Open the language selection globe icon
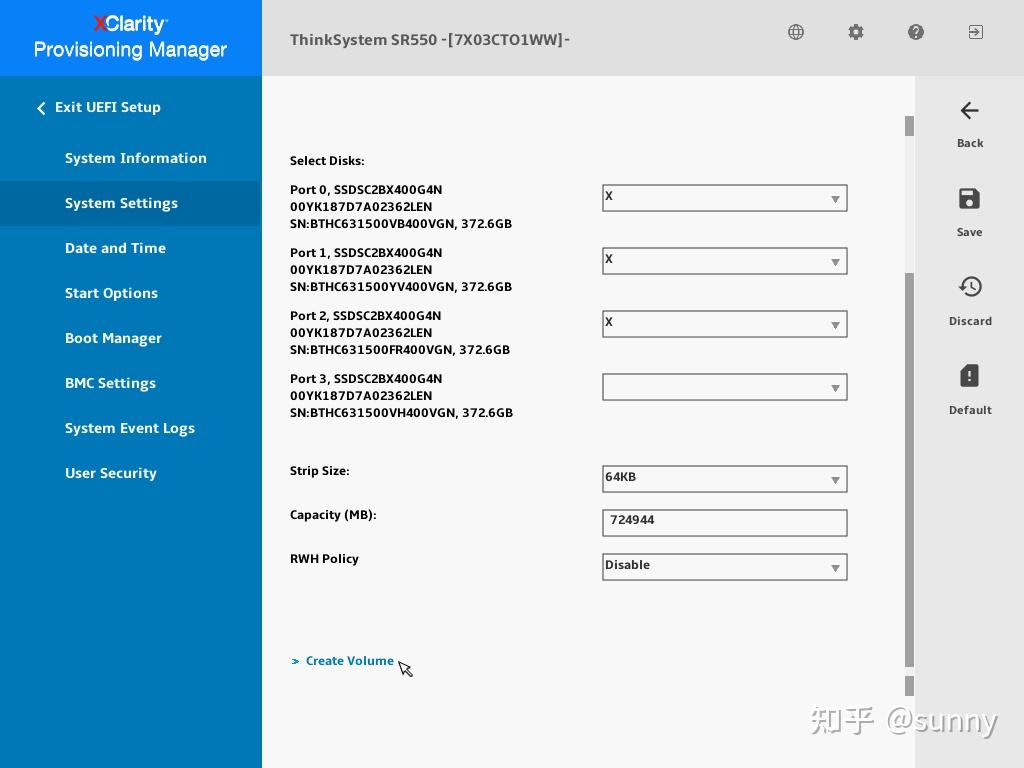Screen dimensions: 1024x768 [x=795, y=32]
